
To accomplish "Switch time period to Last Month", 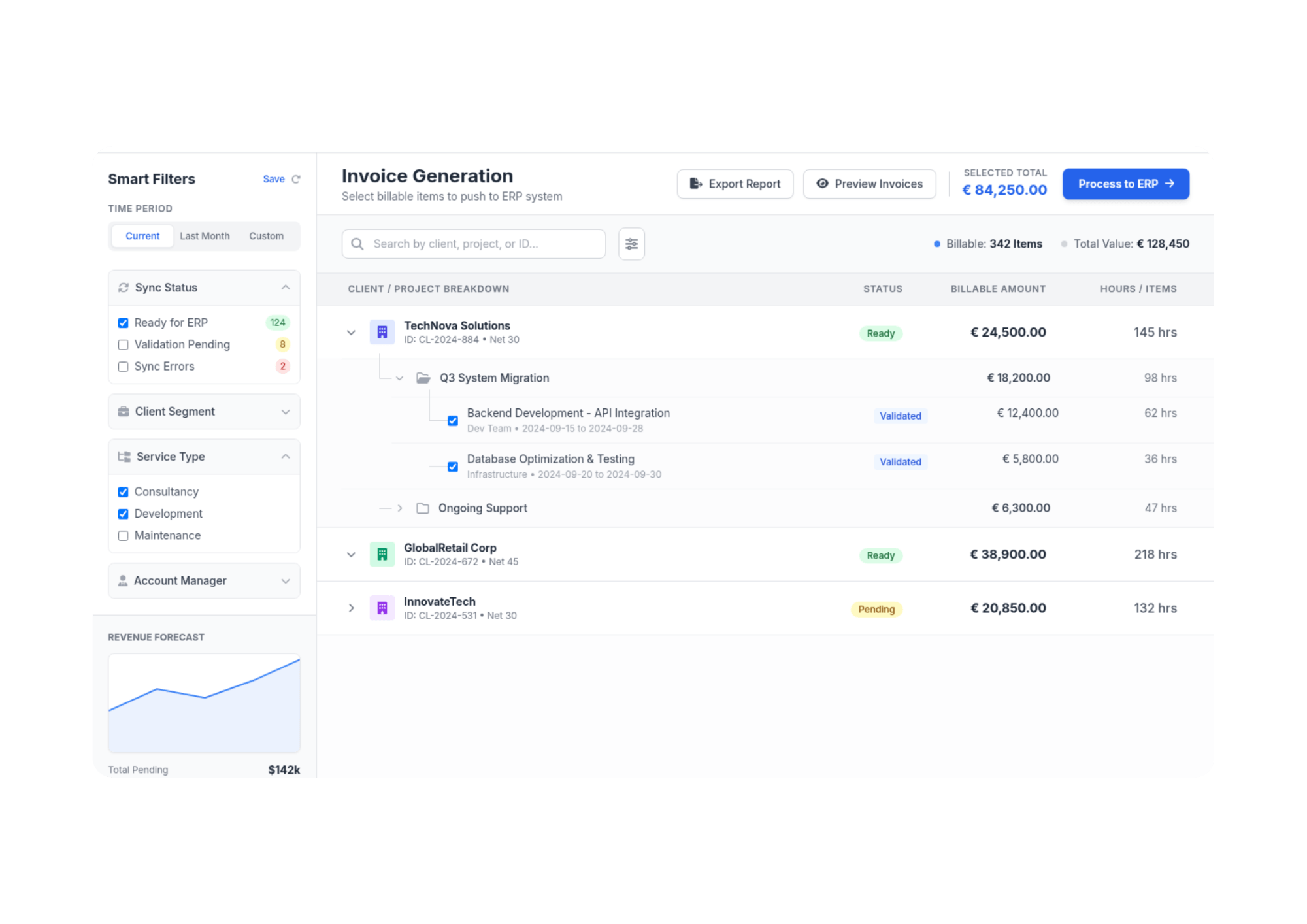I will point(205,236).
